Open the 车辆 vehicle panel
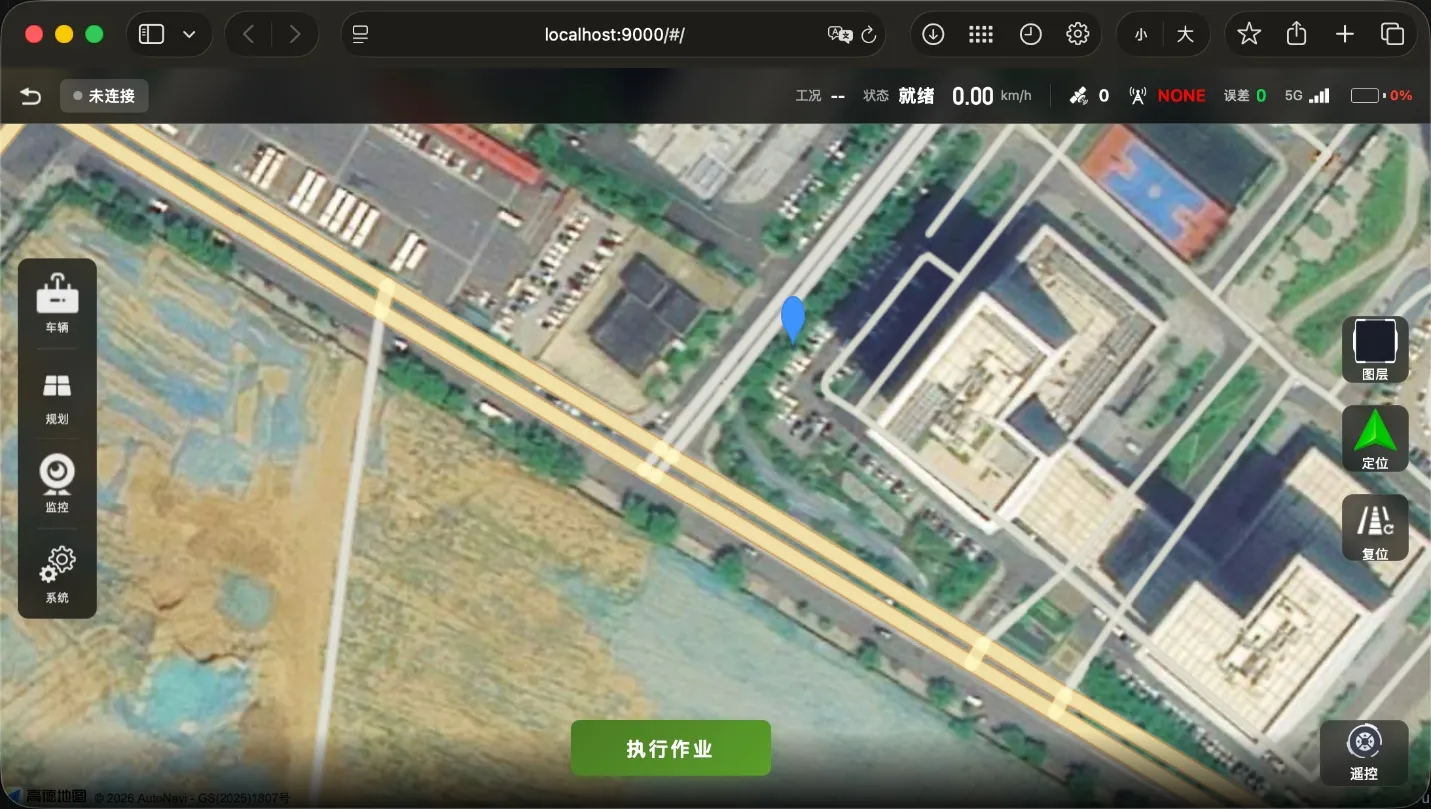 click(57, 304)
